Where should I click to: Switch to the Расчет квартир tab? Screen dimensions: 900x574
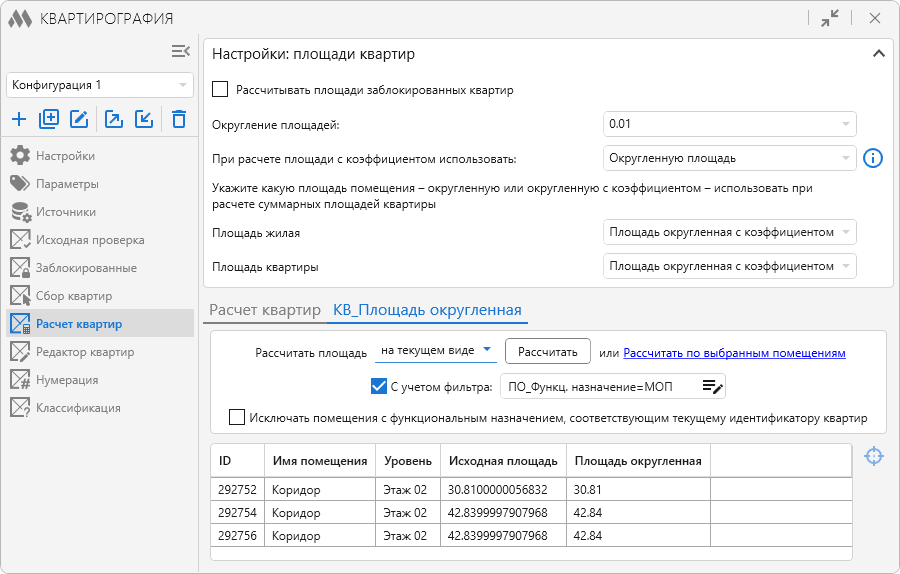[265, 310]
